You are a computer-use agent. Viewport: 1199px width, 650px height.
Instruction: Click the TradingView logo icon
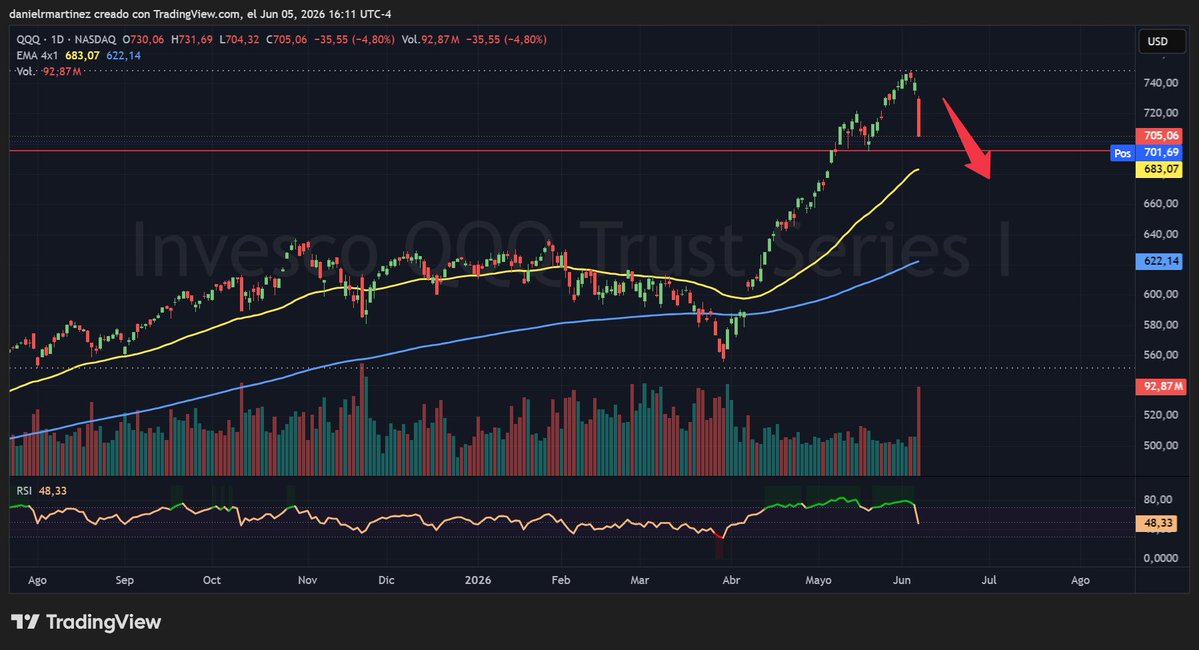coord(25,622)
